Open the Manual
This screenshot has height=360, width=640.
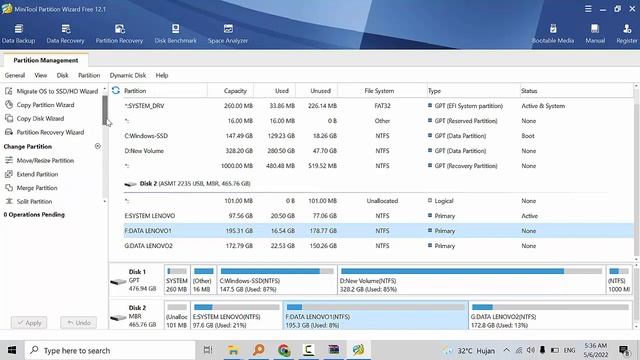[595, 33]
